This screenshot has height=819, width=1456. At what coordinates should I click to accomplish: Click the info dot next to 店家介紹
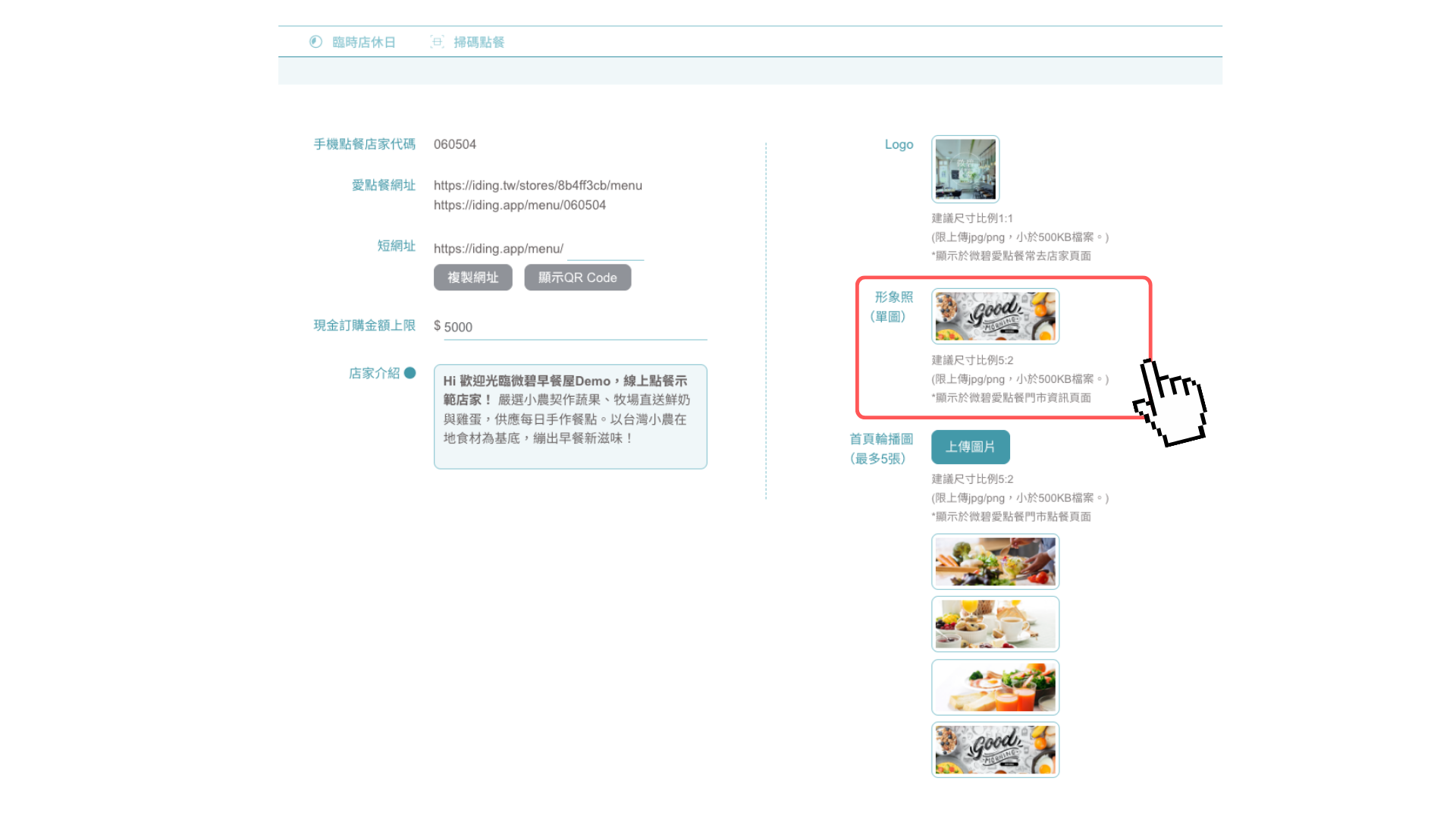[410, 373]
